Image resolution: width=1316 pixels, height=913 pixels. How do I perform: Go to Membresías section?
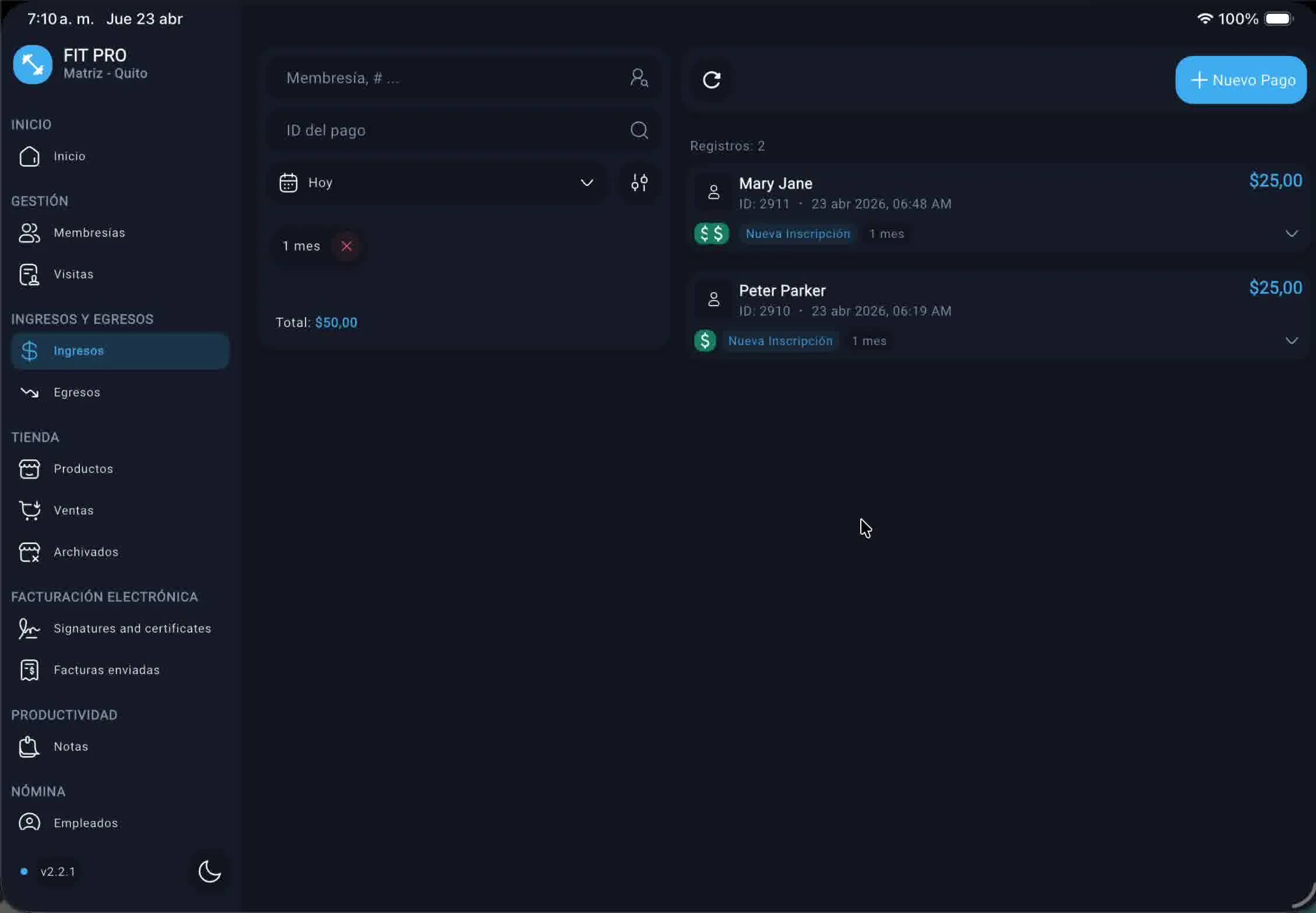120,233
